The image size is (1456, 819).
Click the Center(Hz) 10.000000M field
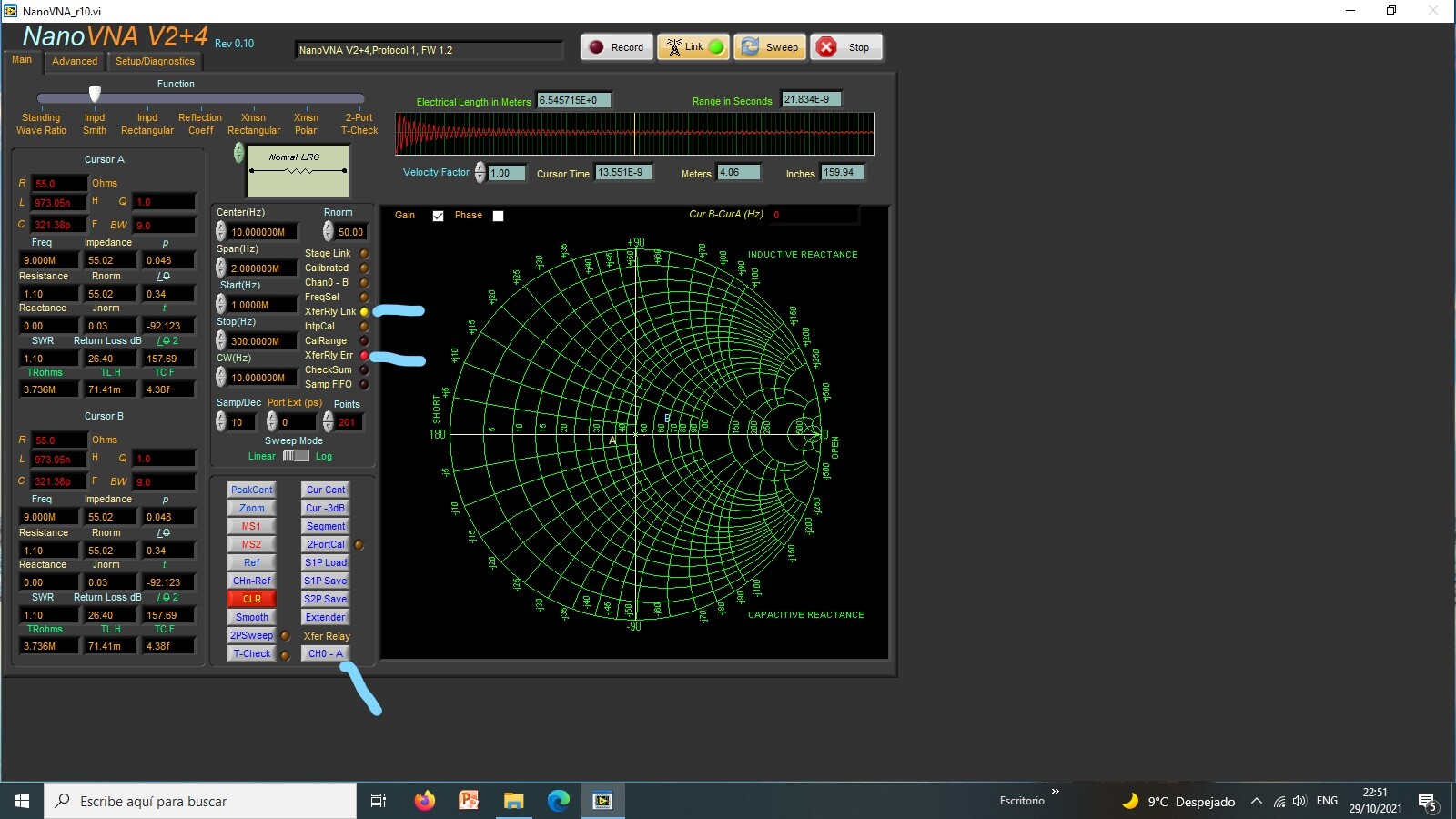pyautogui.click(x=262, y=232)
